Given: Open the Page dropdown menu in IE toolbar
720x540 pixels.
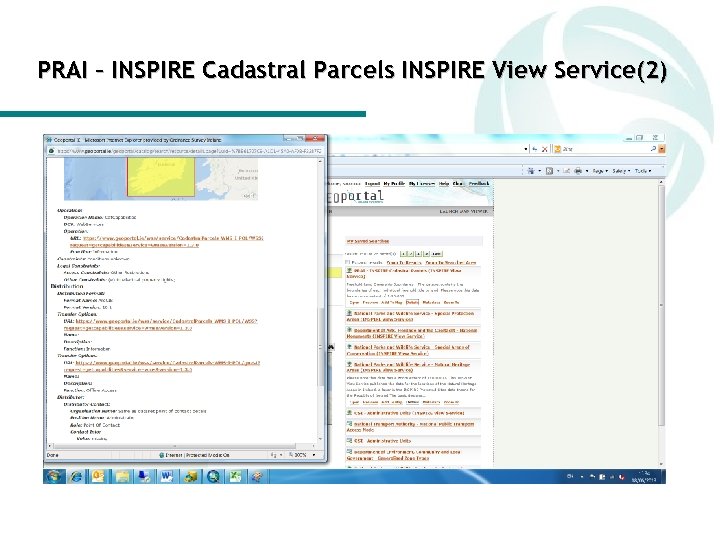Looking at the screenshot, I should point(599,171).
